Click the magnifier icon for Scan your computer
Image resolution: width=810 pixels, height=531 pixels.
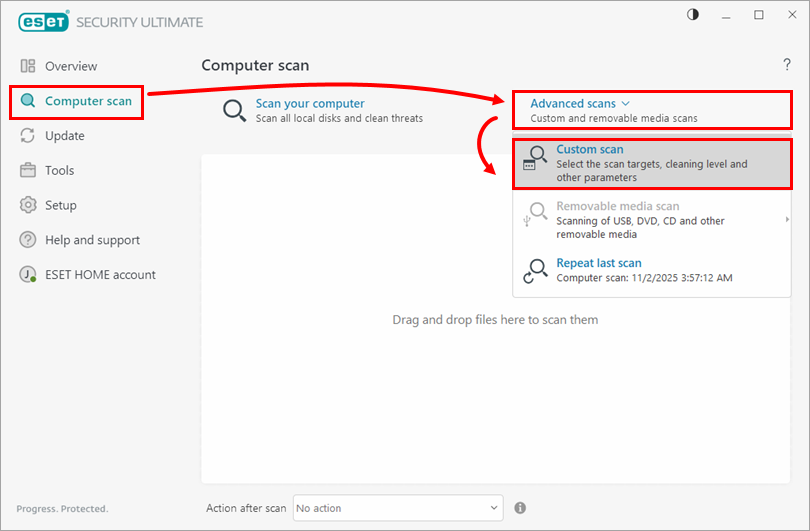235,111
